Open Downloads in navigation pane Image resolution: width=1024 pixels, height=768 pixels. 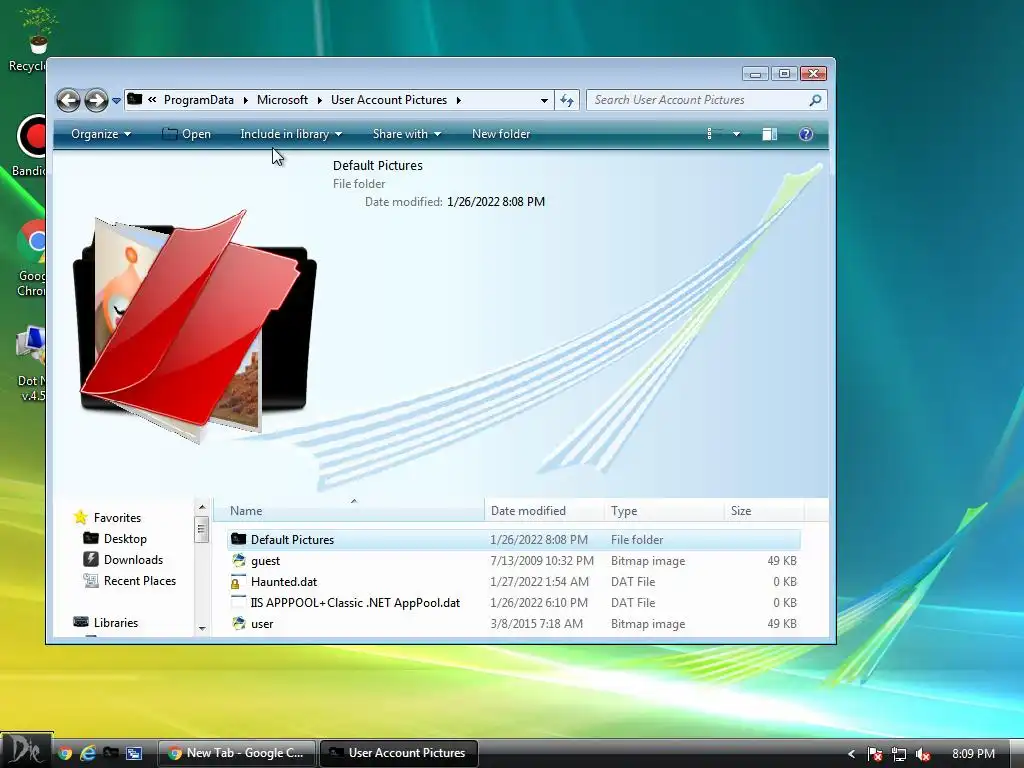tap(133, 560)
